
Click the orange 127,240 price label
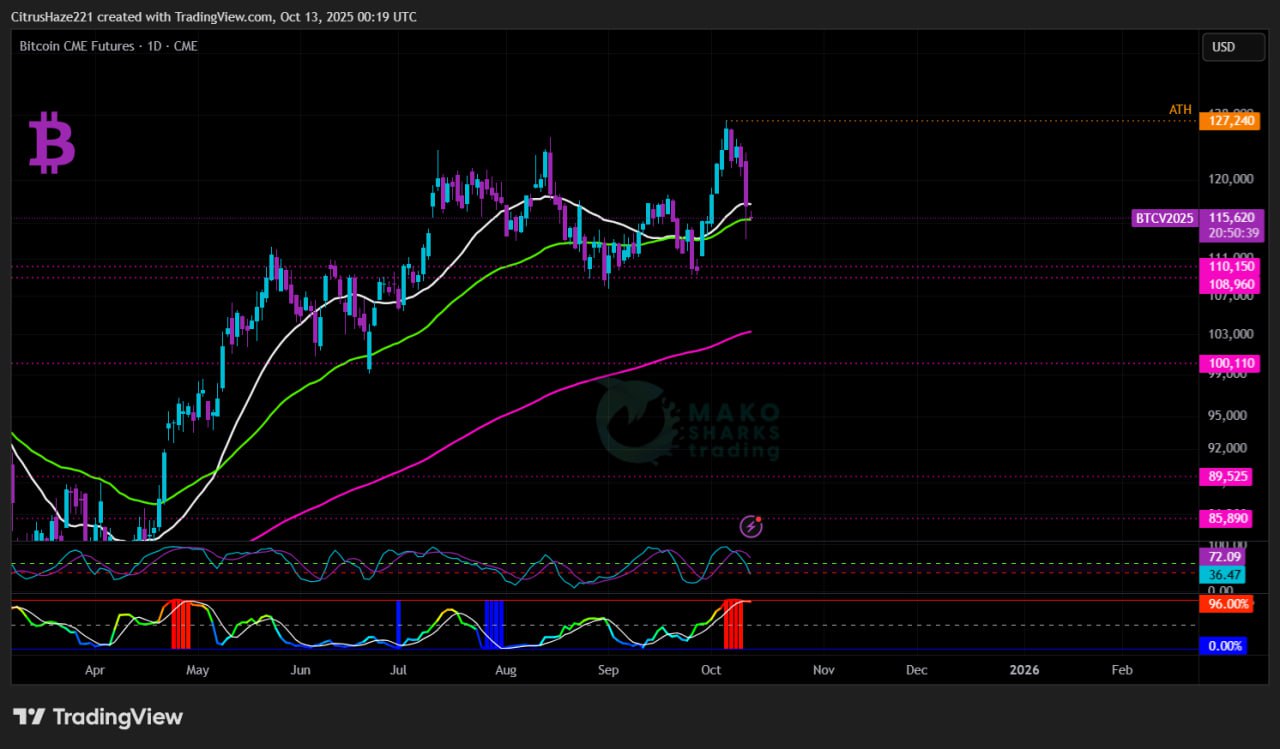click(x=1231, y=121)
